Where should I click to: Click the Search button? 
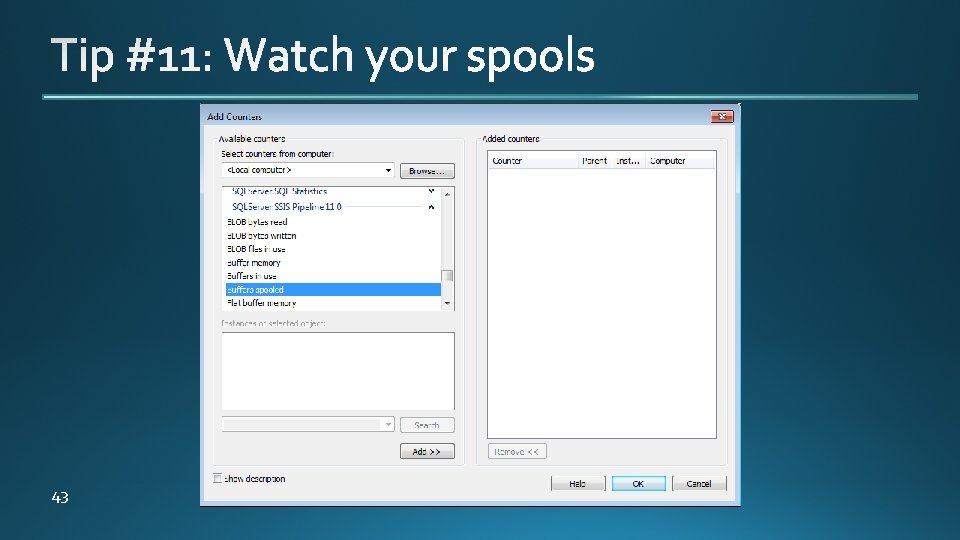click(427, 425)
